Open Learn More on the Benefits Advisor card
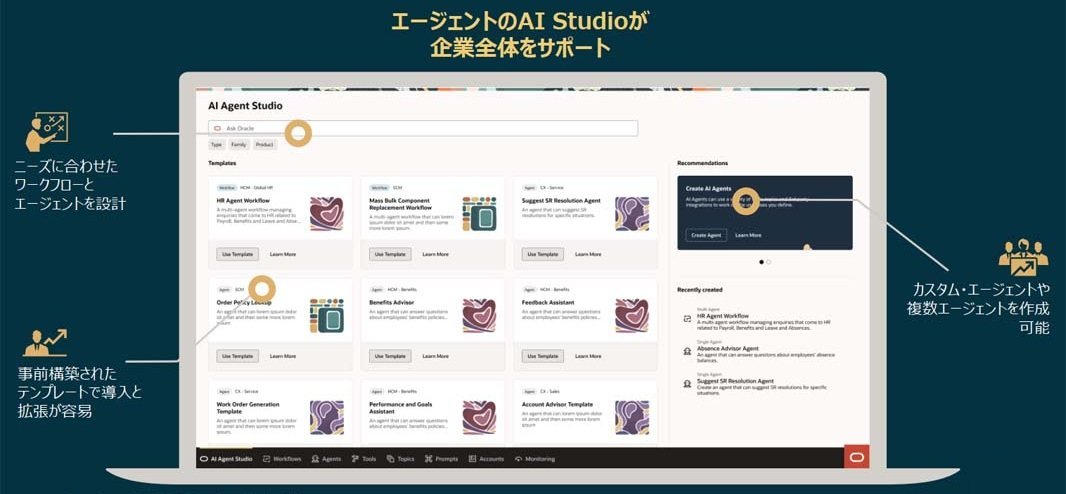 435,356
